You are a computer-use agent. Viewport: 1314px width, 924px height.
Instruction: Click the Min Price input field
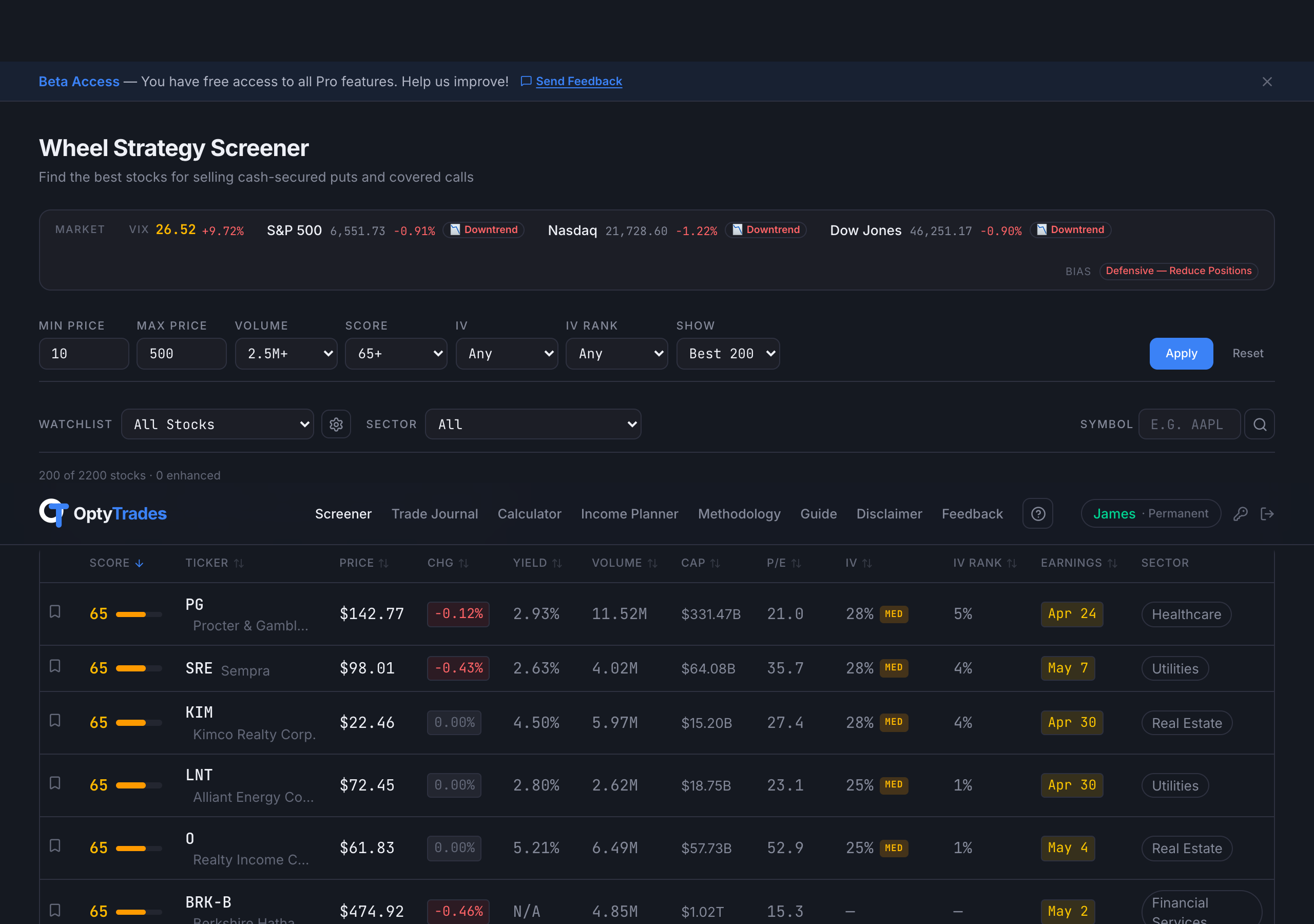click(84, 353)
